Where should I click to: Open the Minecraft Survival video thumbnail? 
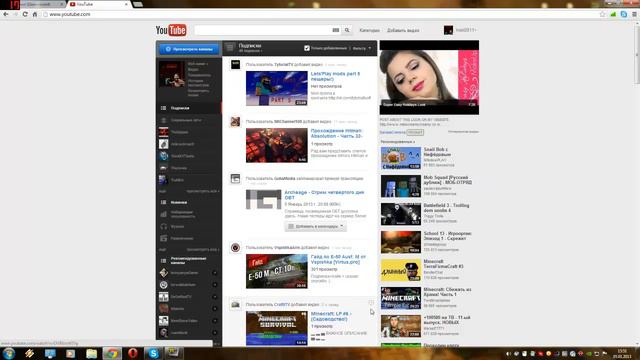point(277,329)
